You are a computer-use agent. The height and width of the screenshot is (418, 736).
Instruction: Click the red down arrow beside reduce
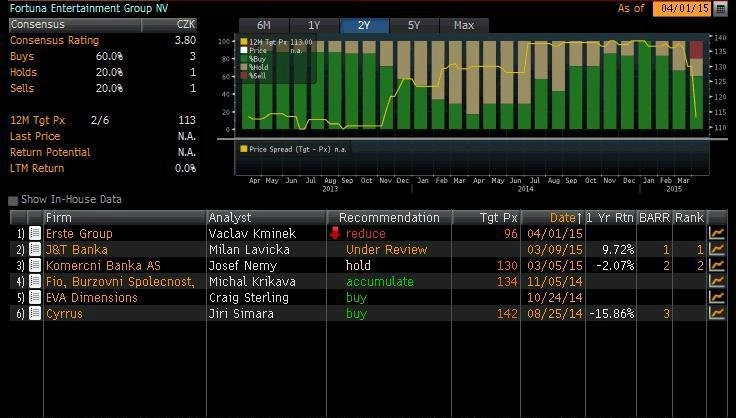(x=335, y=233)
